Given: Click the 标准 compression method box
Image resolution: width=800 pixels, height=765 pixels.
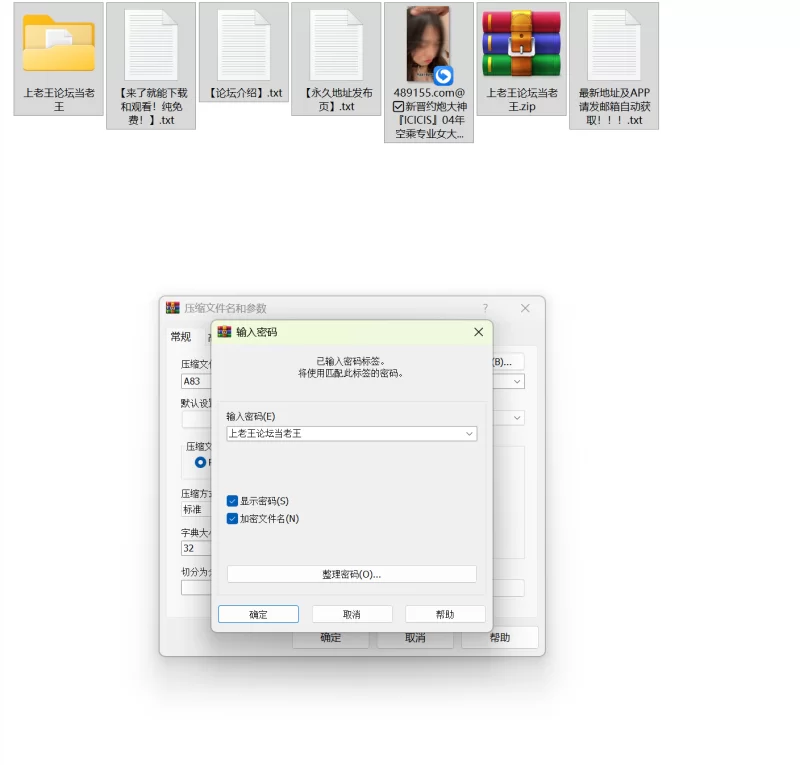Looking at the screenshot, I should pos(196,509).
